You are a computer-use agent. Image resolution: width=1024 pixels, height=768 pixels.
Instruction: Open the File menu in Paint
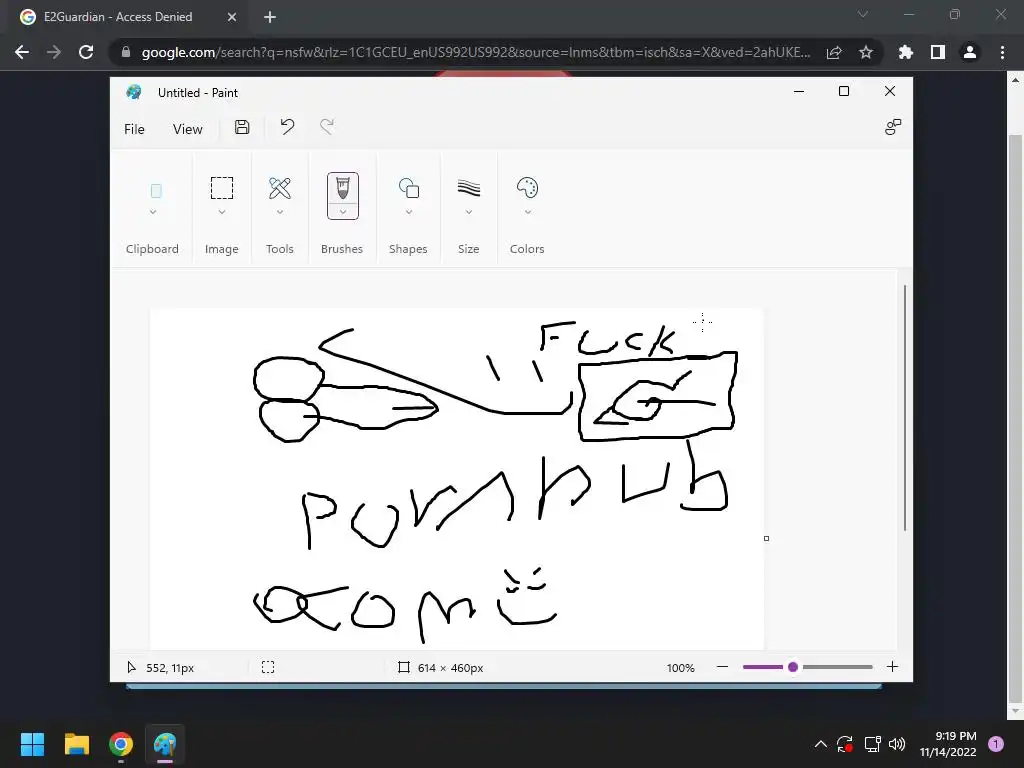click(135, 129)
